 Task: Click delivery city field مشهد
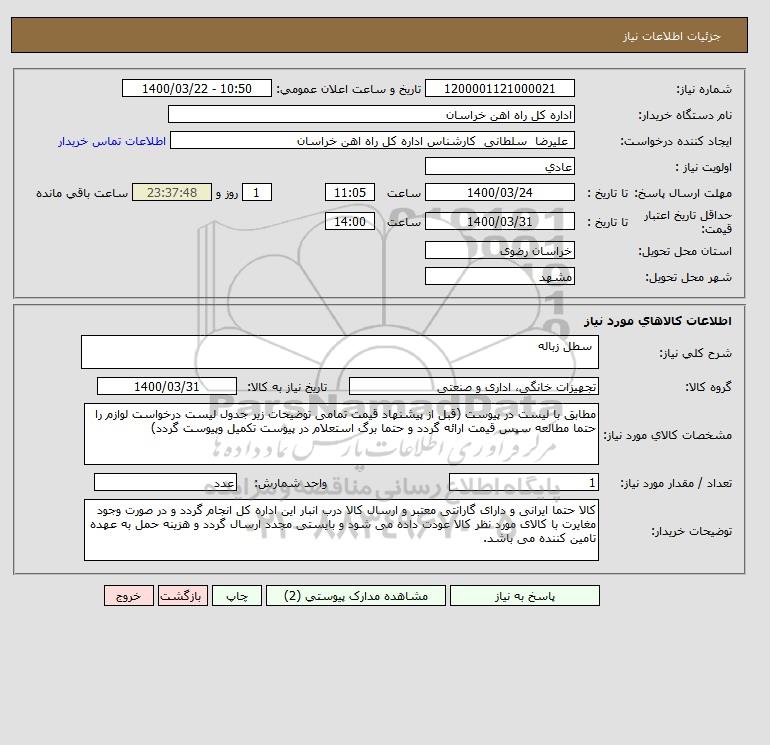(x=499, y=276)
